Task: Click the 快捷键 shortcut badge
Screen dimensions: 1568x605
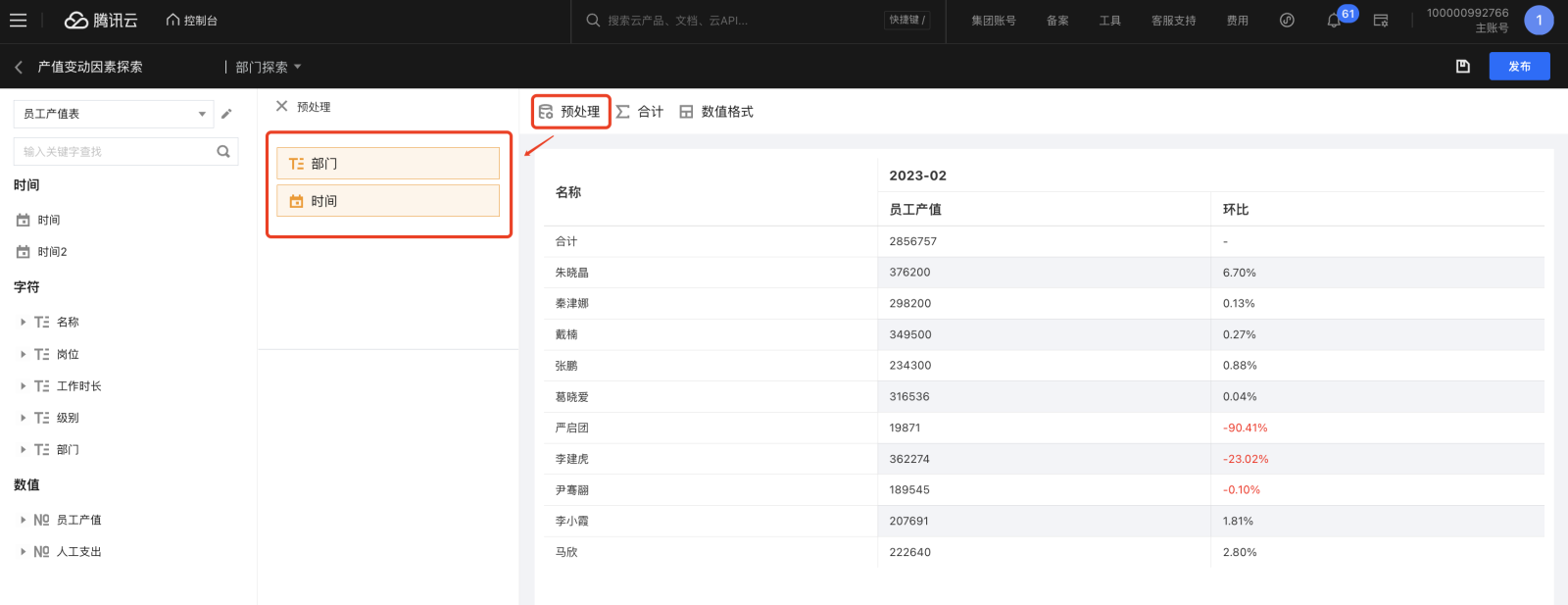Action: (x=906, y=20)
